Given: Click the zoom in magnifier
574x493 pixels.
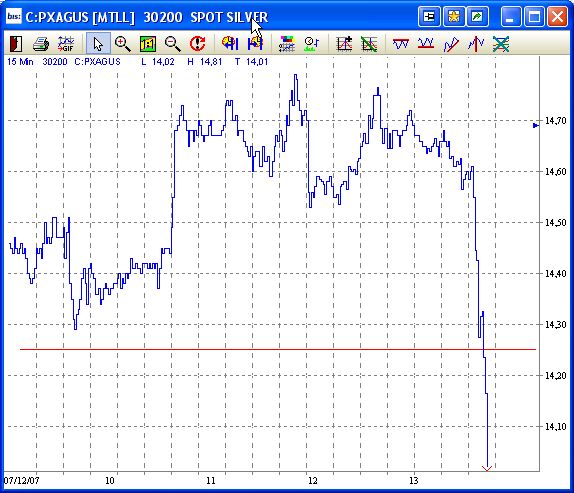Looking at the screenshot, I should 123,44.
